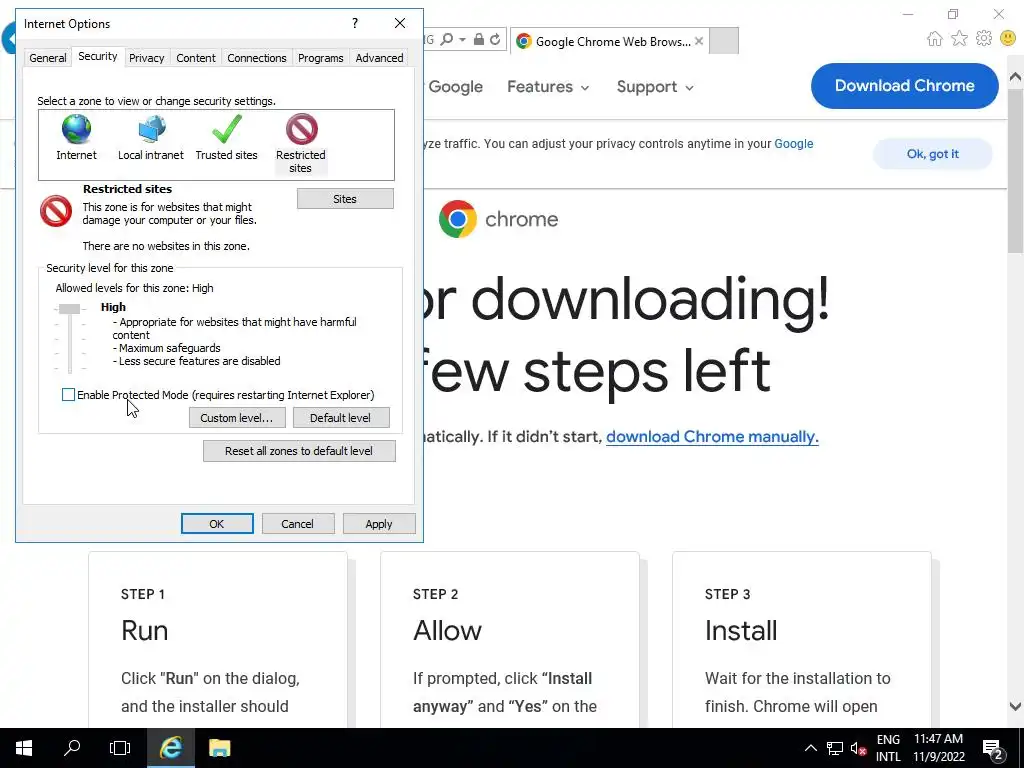This screenshot has width=1024, height=768.
Task: Click the Ok, got it button
Action: click(x=933, y=154)
